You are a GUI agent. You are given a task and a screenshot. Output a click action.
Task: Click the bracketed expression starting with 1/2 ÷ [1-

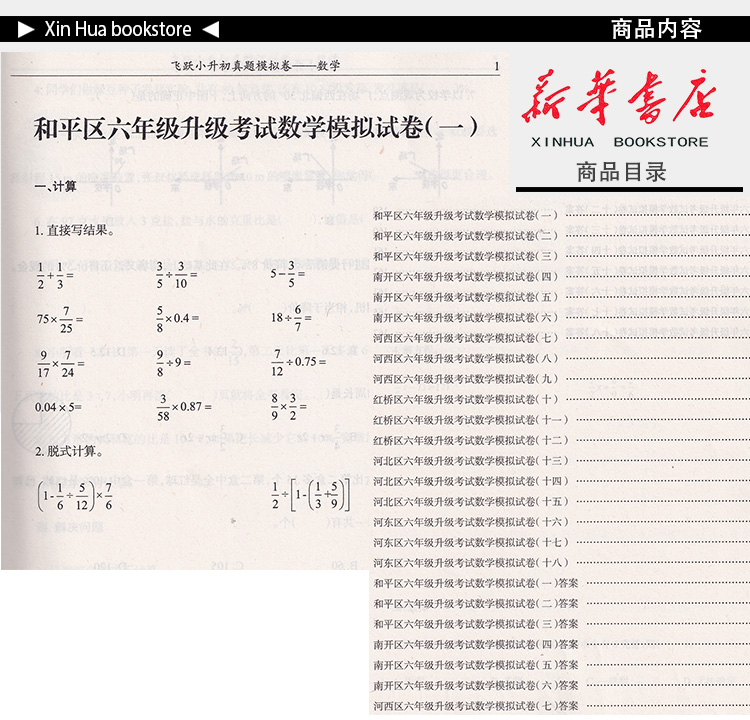click(x=311, y=495)
